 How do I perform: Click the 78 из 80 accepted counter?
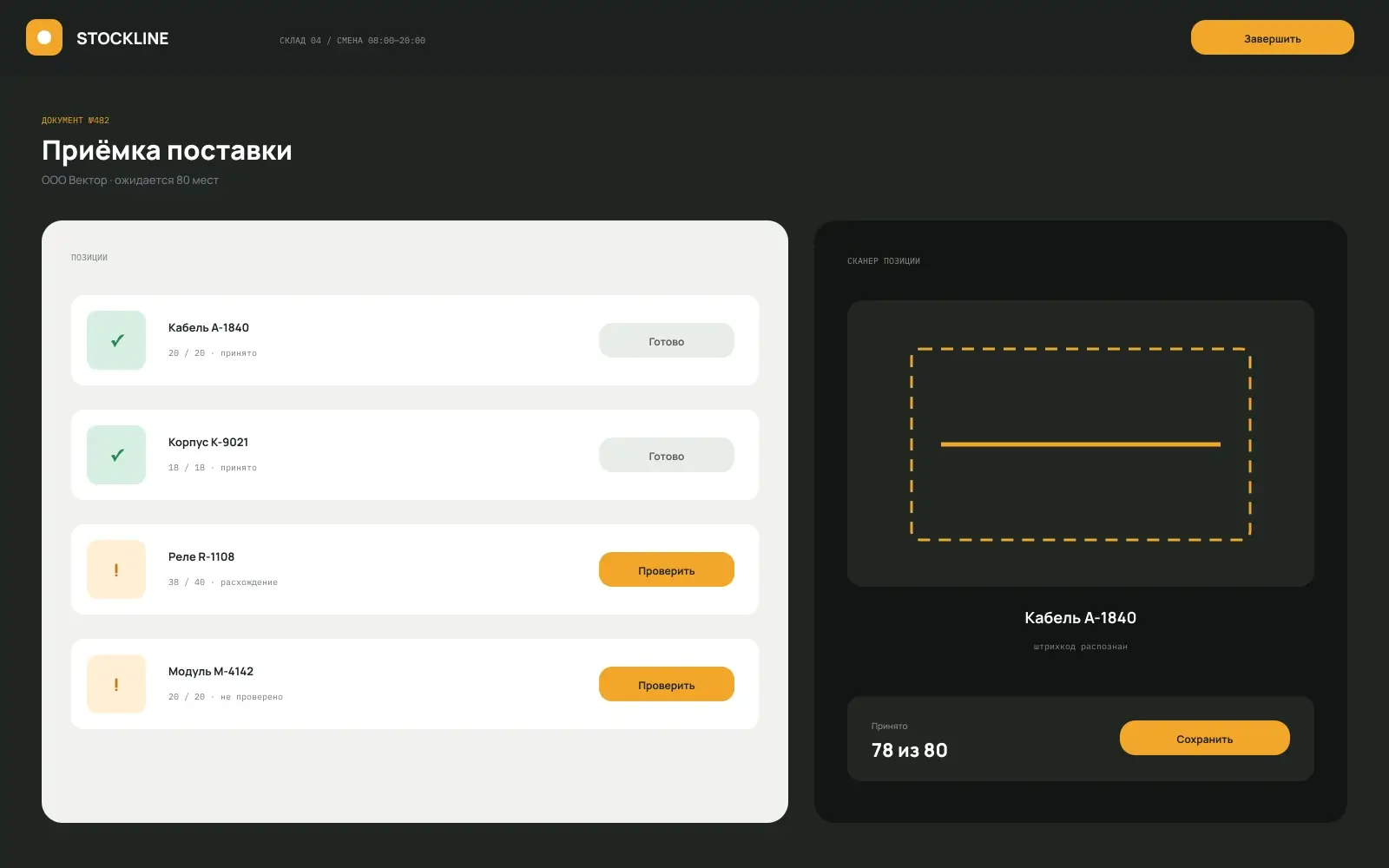click(x=909, y=750)
